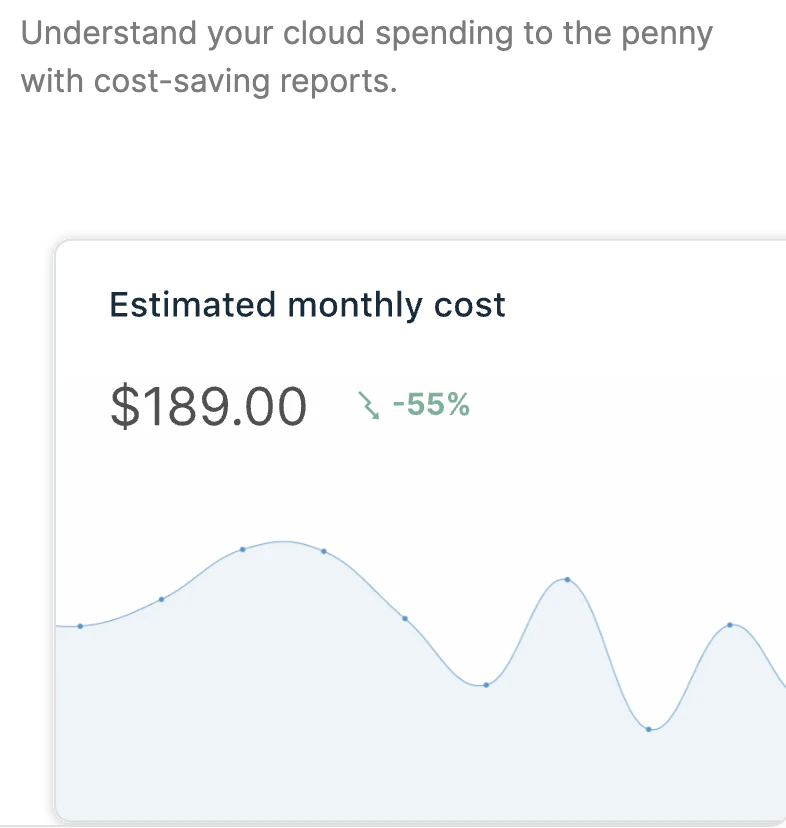Click the green downward trend arrow icon
The height and width of the screenshot is (828, 786).
369,405
